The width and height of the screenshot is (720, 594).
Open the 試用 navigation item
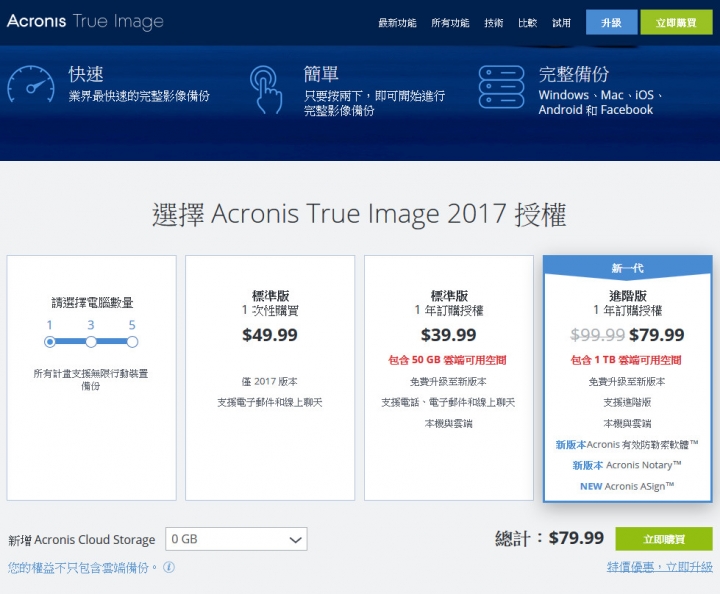[x=561, y=22]
